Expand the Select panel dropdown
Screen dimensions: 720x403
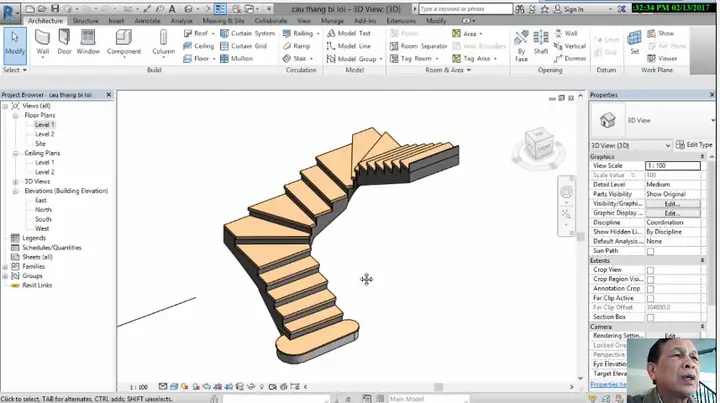(x=15, y=70)
